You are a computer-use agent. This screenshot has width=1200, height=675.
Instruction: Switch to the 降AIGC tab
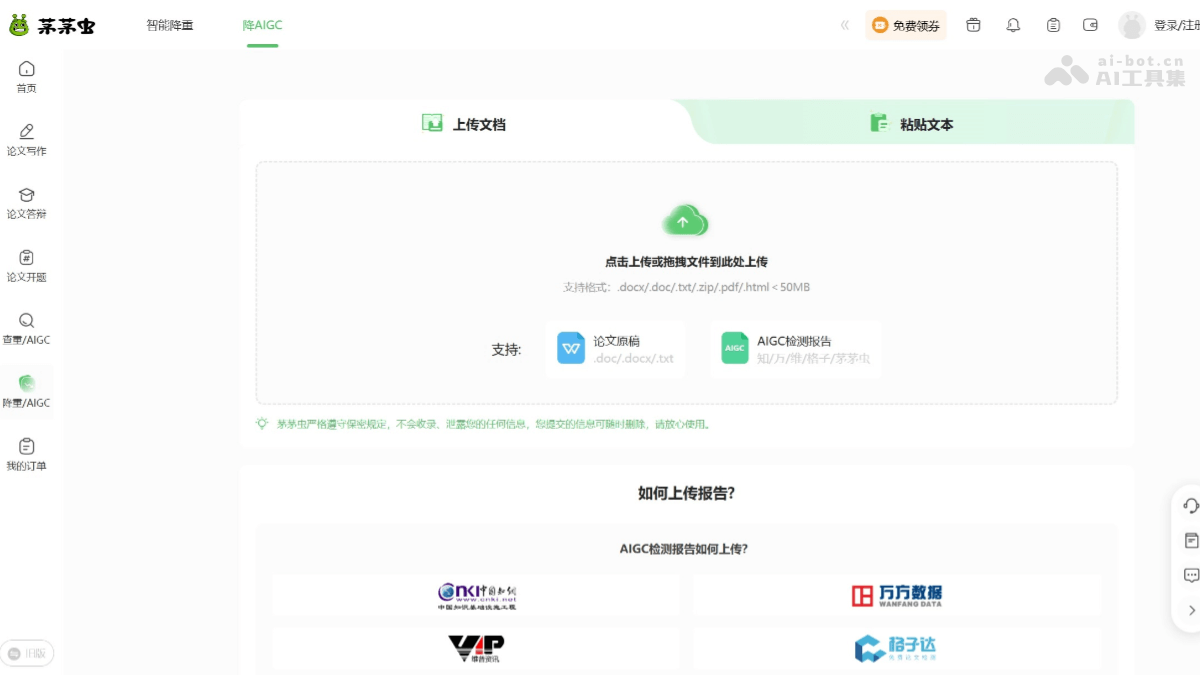click(263, 25)
